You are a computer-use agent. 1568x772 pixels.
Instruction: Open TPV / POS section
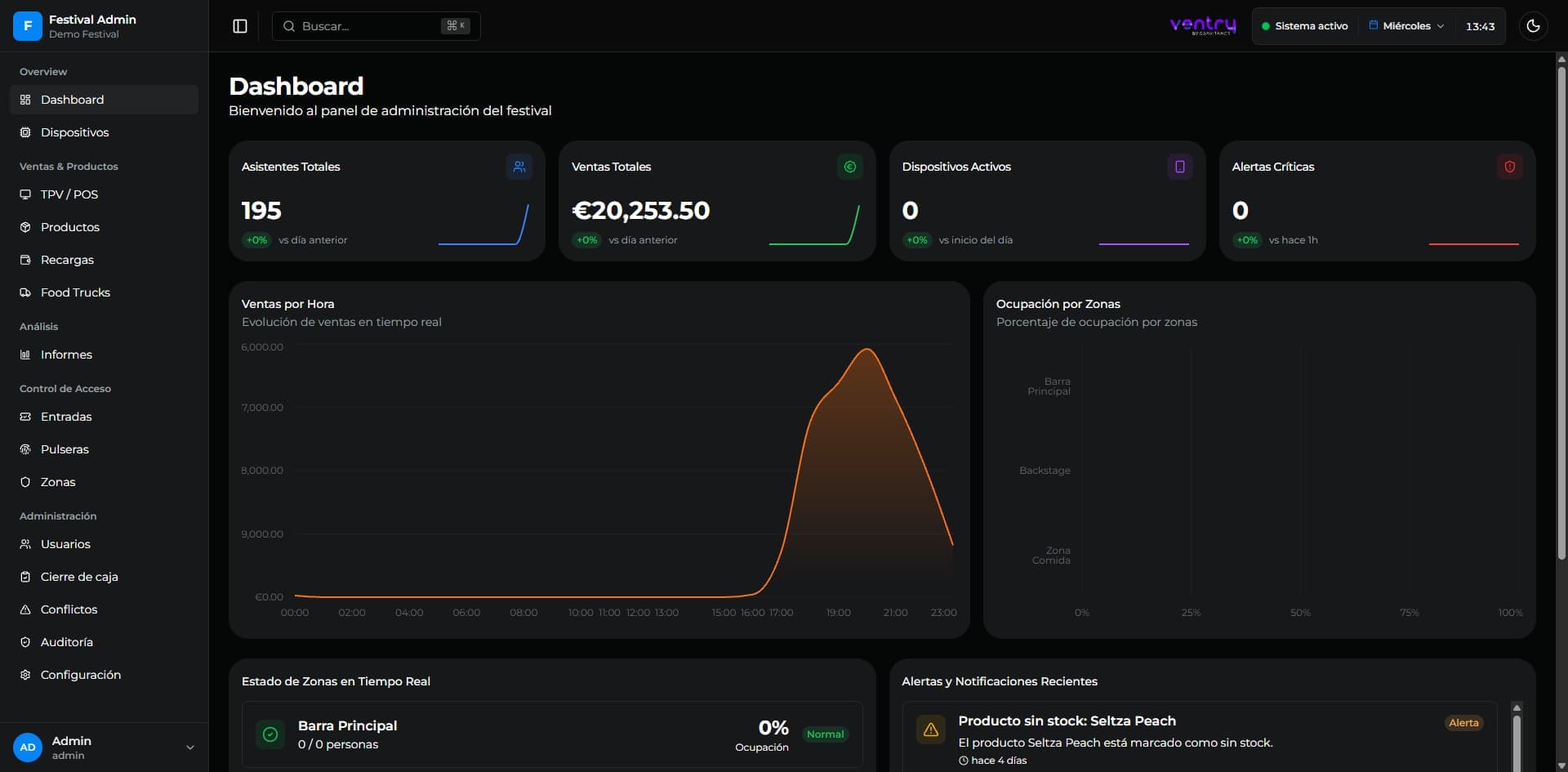[x=104, y=194]
